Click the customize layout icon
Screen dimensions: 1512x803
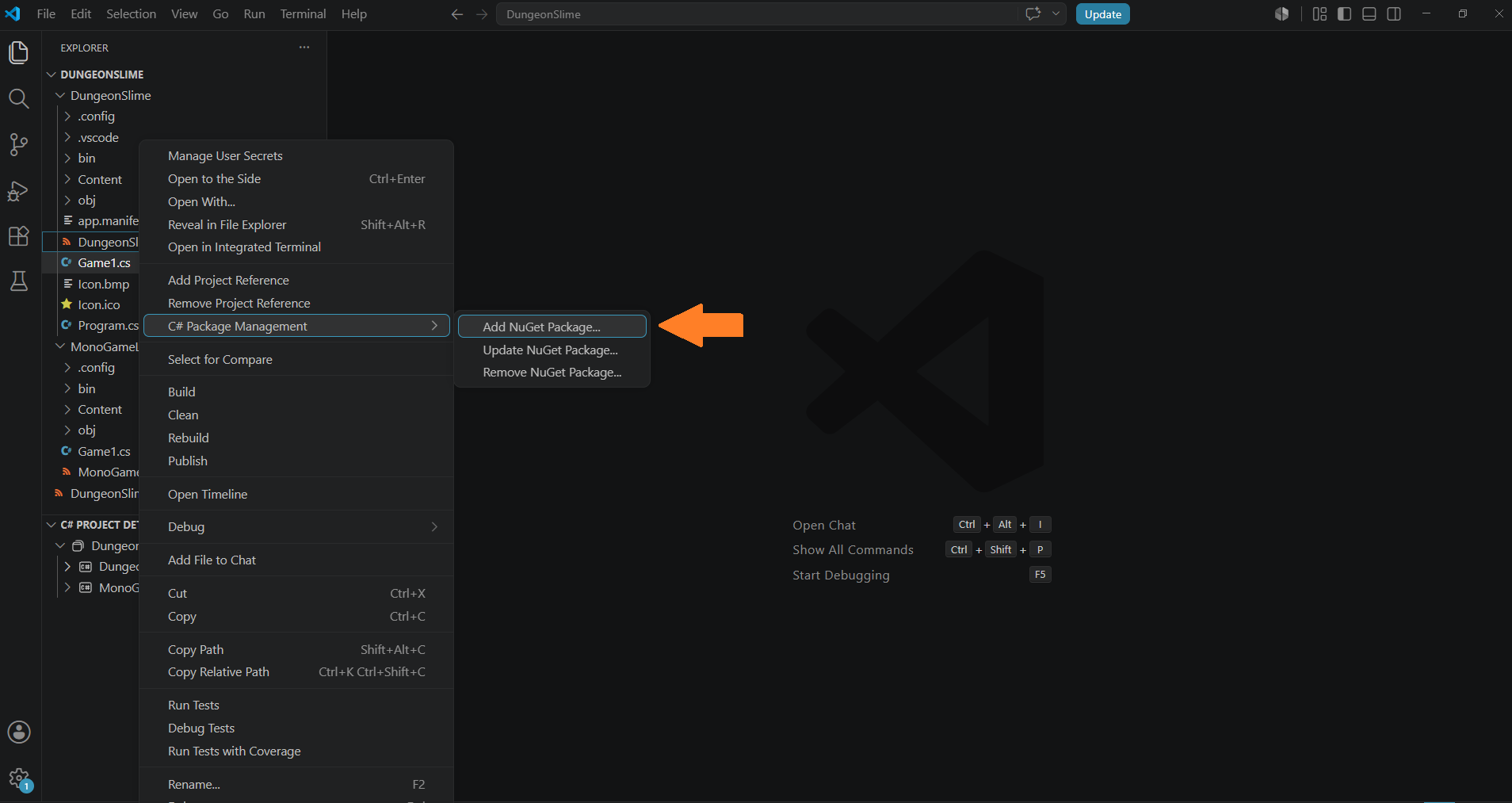[x=1319, y=14]
